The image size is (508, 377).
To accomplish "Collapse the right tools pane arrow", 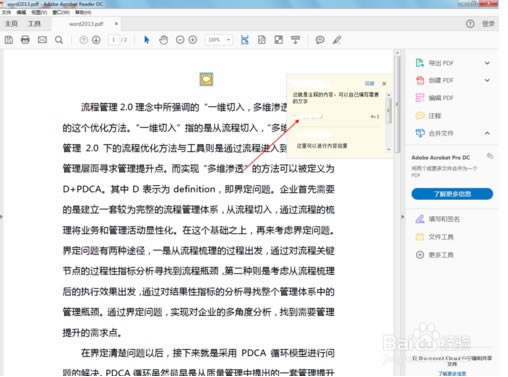I will coord(402,217).
